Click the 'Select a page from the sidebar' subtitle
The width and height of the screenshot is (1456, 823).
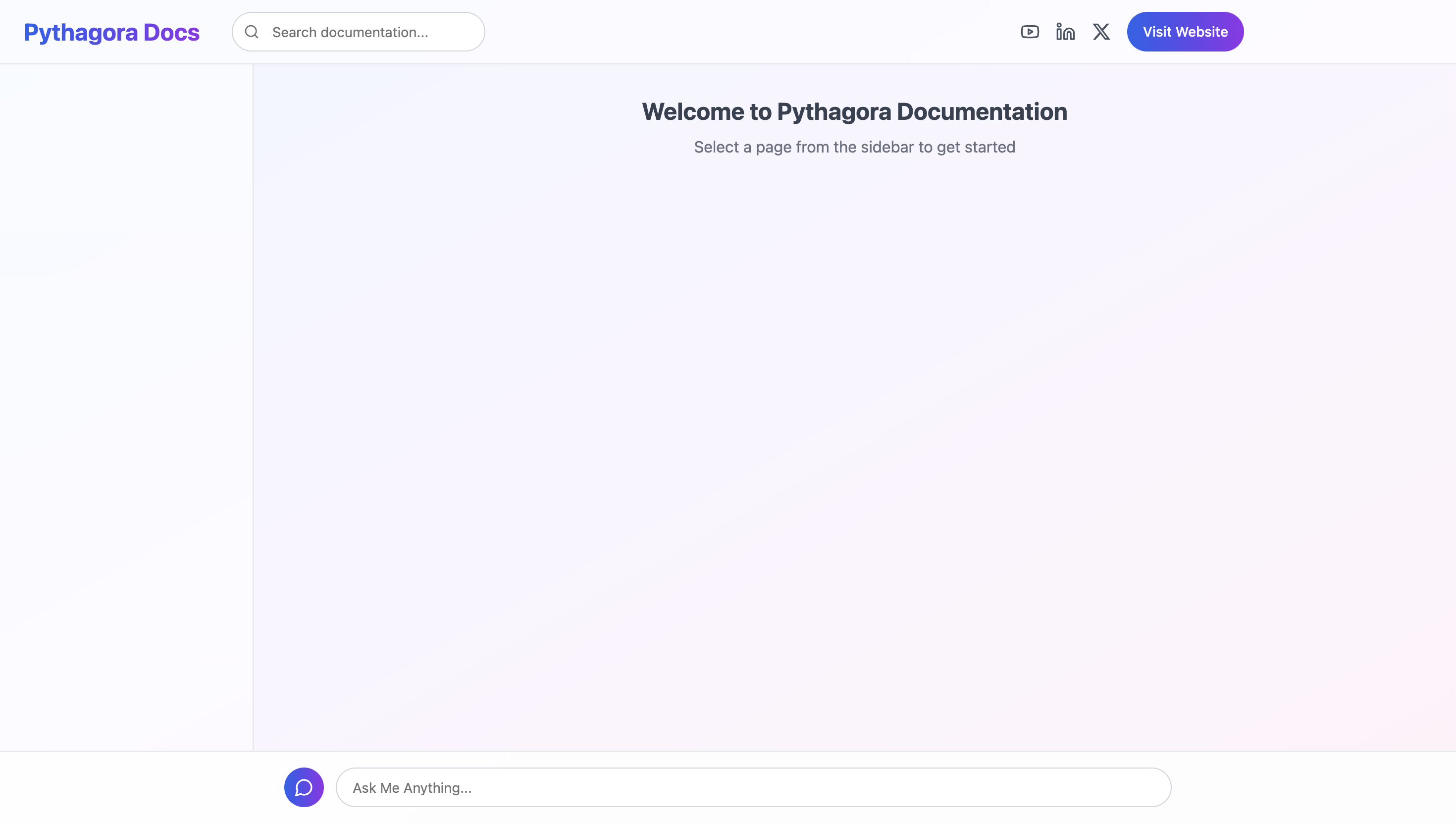[854, 147]
